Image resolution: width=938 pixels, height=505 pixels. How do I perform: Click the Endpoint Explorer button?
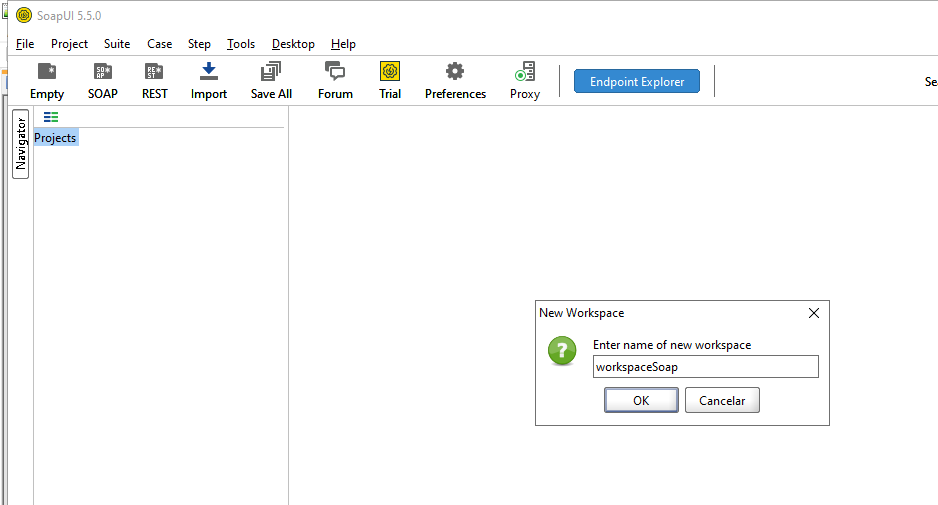pyautogui.click(x=636, y=81)
